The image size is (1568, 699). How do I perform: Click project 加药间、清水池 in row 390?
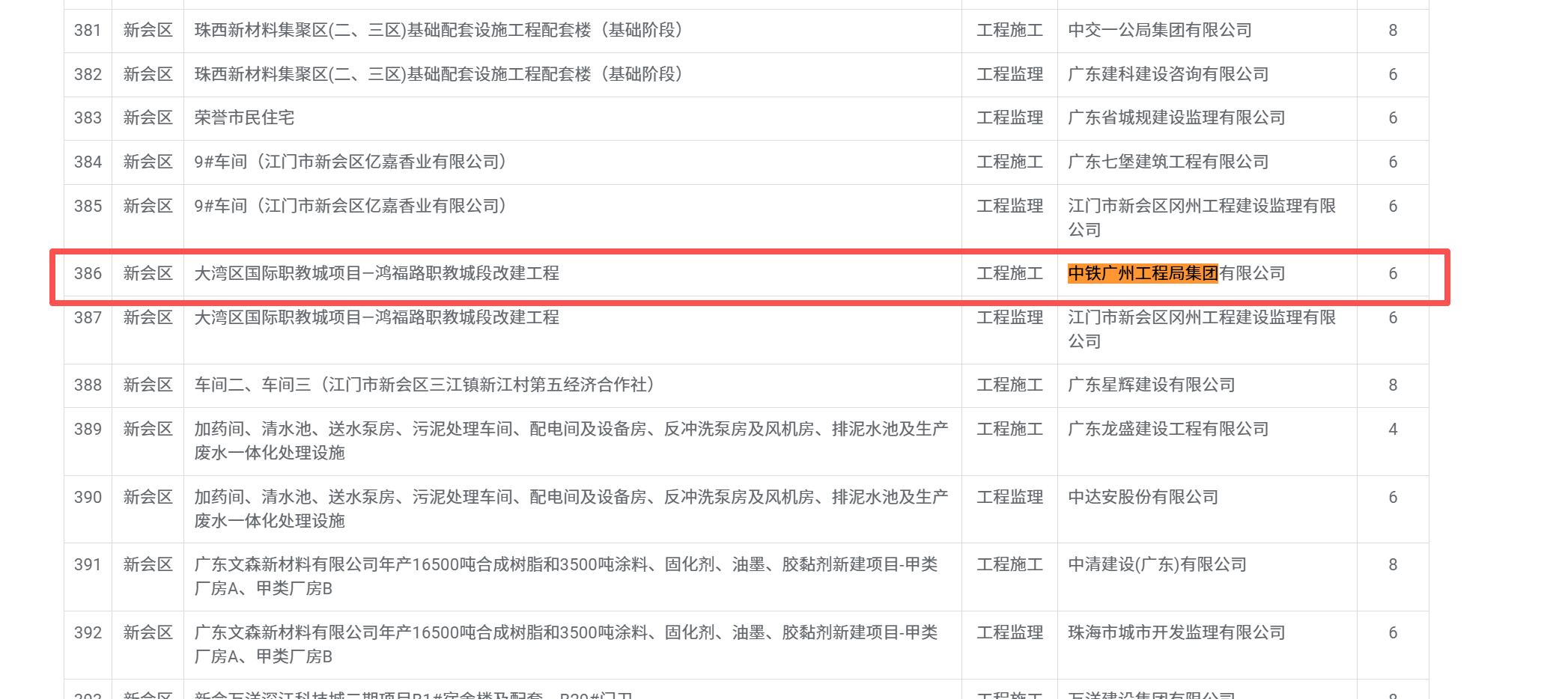pyautogui.click(x=571, y=509)
